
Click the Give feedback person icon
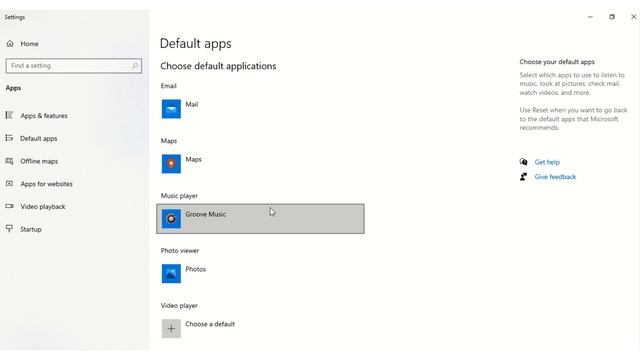pyautogui.click(x=523, y=177)
